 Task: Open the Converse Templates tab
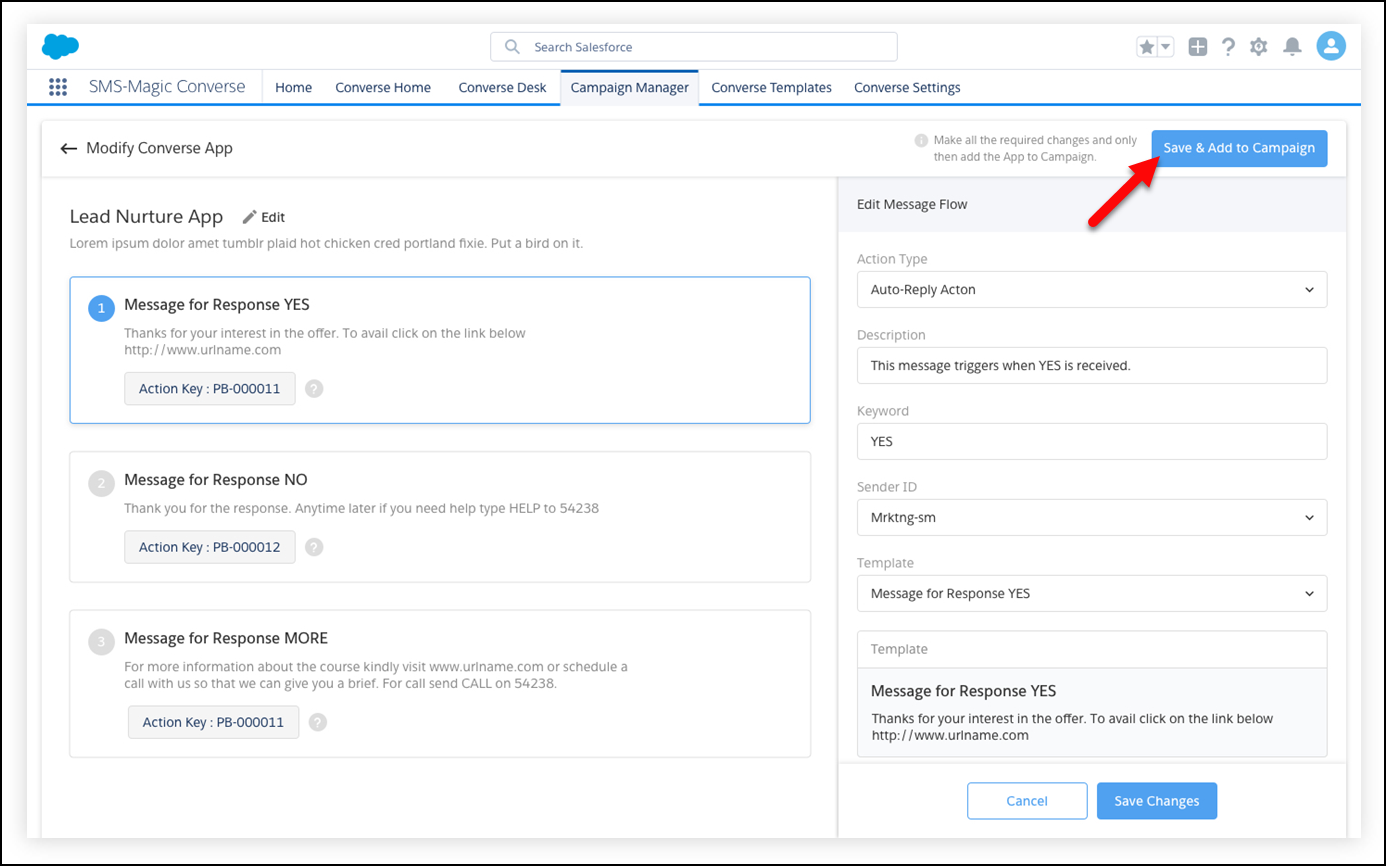point(771,87)
